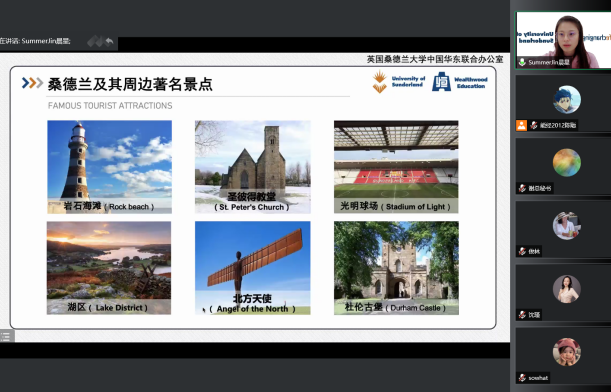This screenshot has height=392, width=611.
Task: Click muted mic icon next to 谢总秘书
Action: [522, 189]
